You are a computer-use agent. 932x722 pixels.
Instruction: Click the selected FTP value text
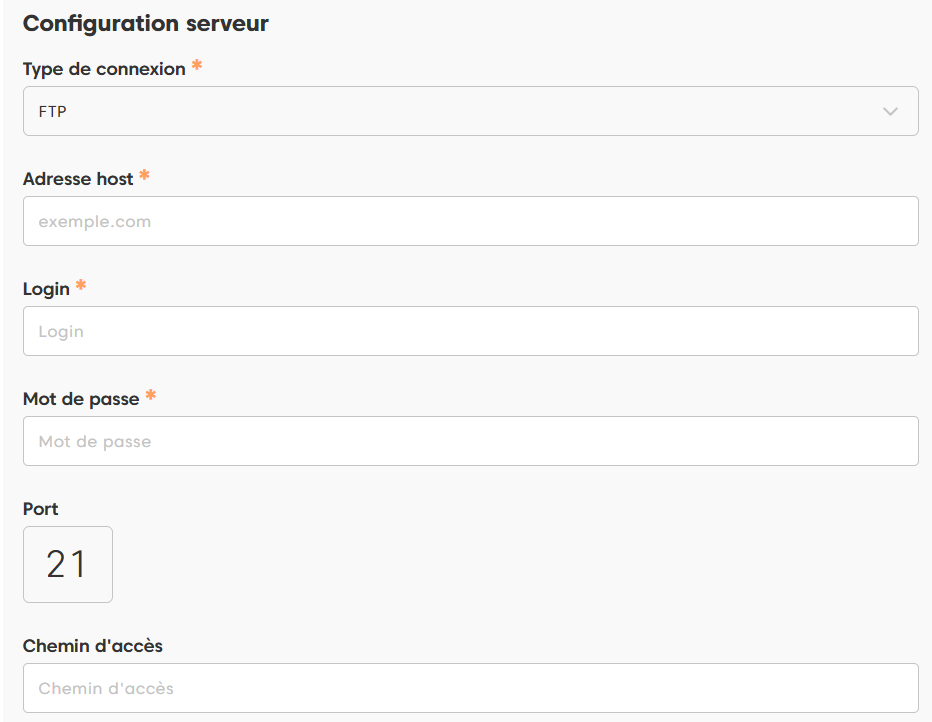click(x=53, y=112)
